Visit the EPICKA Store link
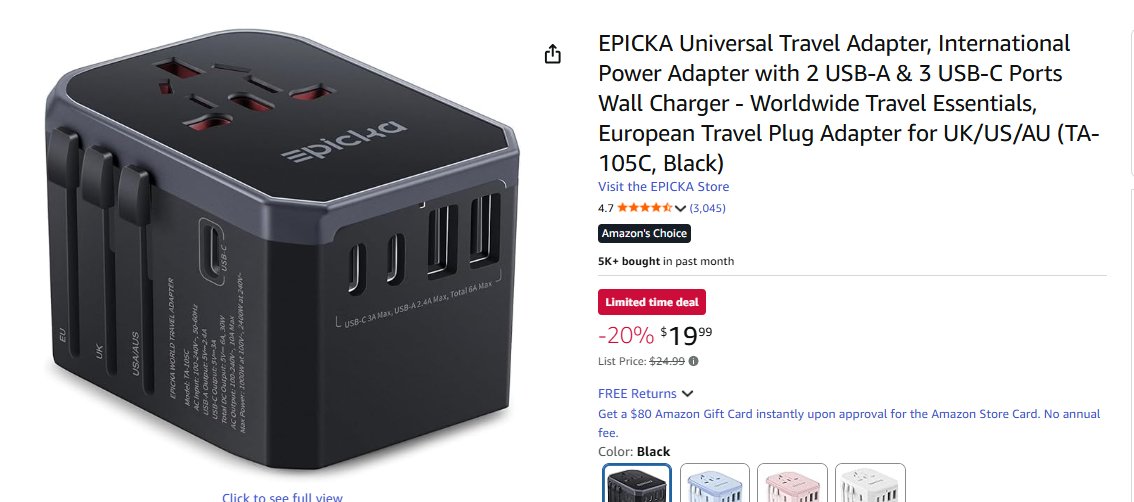The image size is (1134, 502). [663, 187]
